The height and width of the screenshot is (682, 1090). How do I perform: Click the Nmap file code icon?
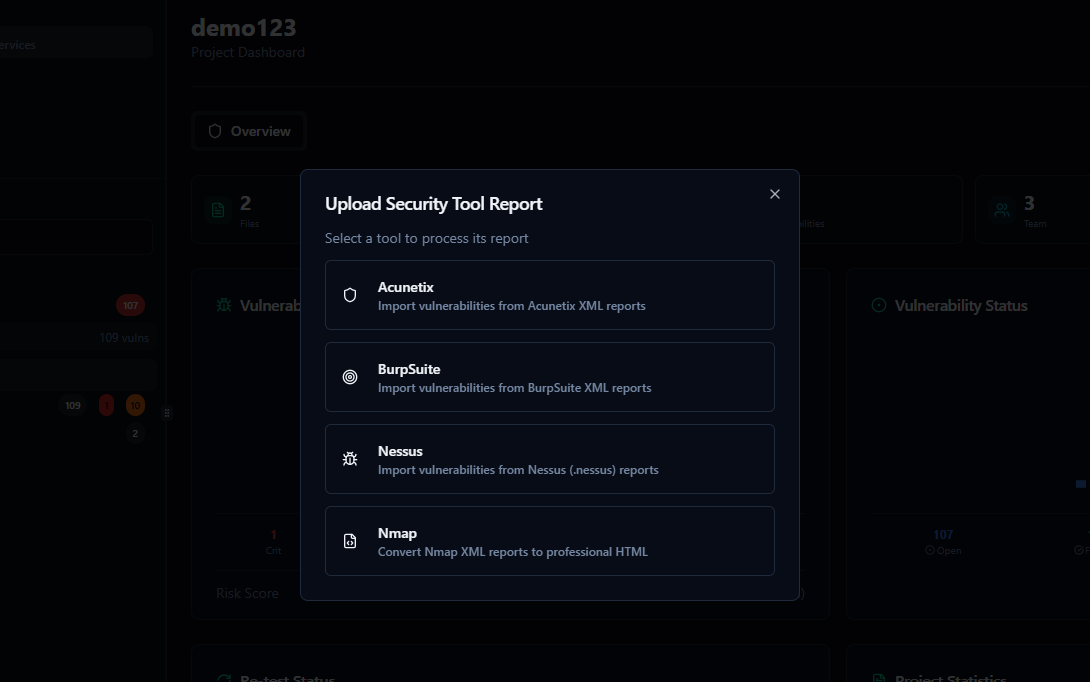350,541
